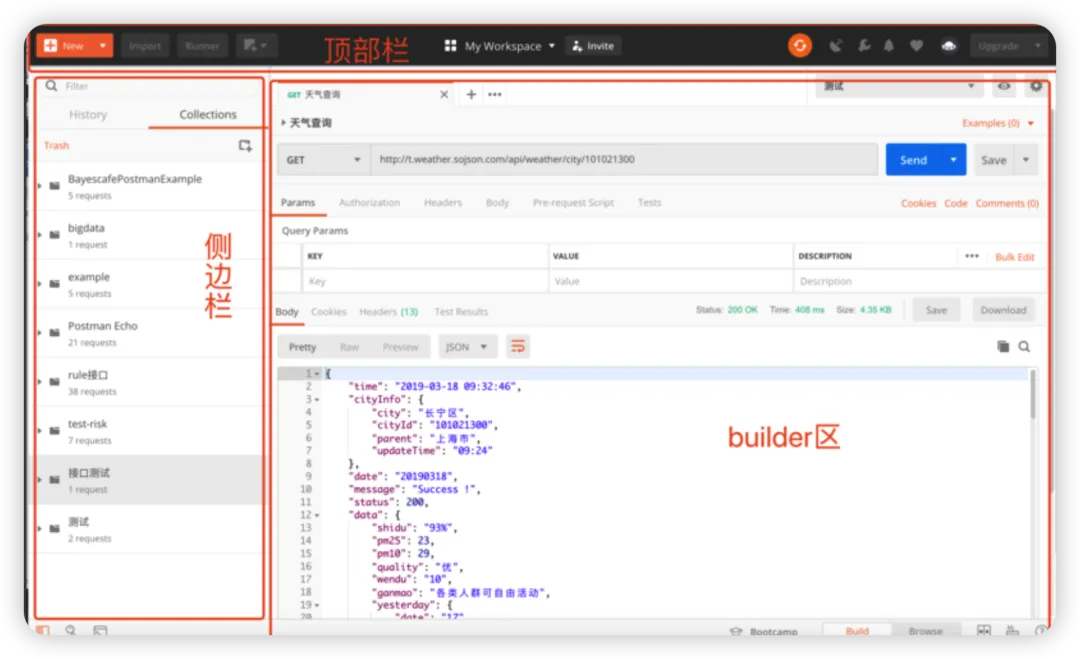
Task: Open the Send dropdown arrow
Action: (953, 160)
